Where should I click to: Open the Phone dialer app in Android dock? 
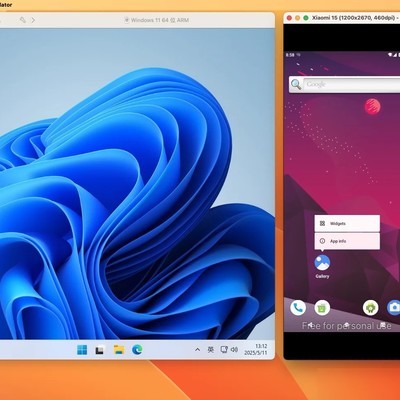tap(298, 308)
